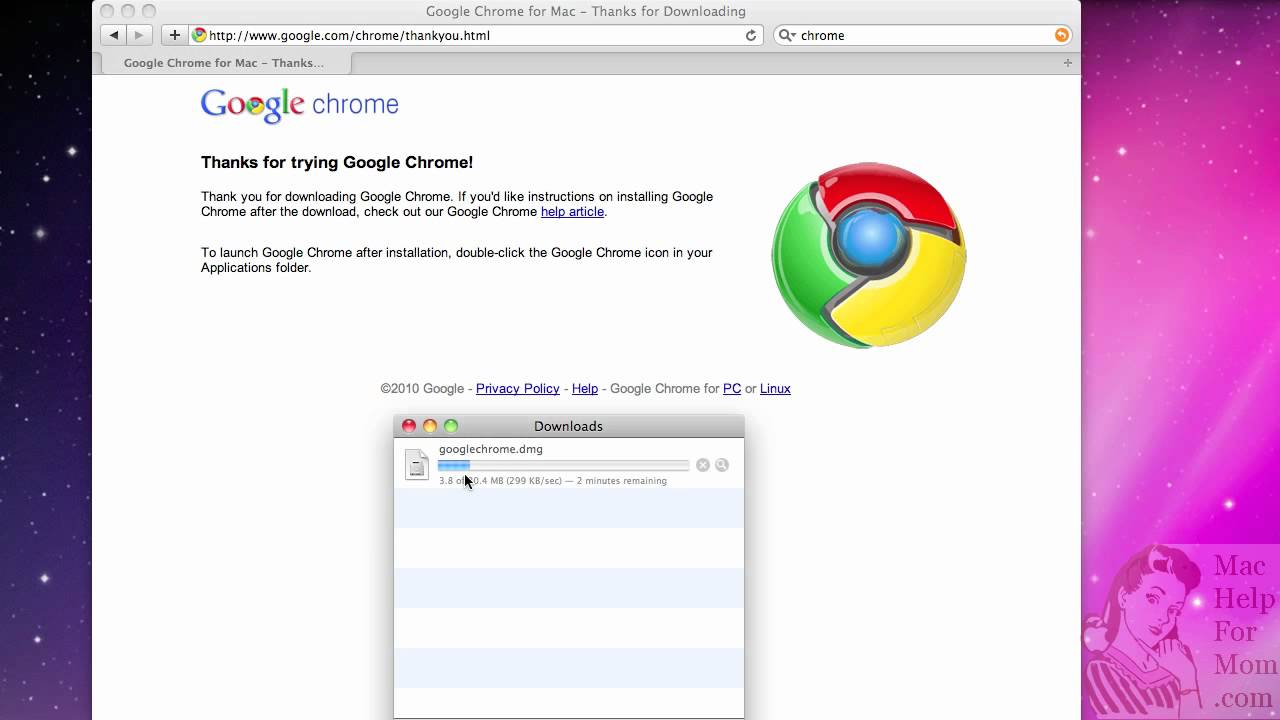The width and height of the screenshot is (1280, 720).
Task: Click the googlechrome.dmg file icon
Action: tap(416, 464)
